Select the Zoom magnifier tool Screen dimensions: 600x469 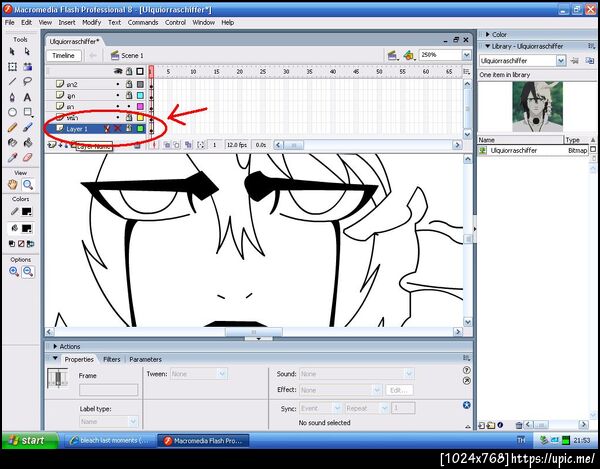tap(28, 185)
